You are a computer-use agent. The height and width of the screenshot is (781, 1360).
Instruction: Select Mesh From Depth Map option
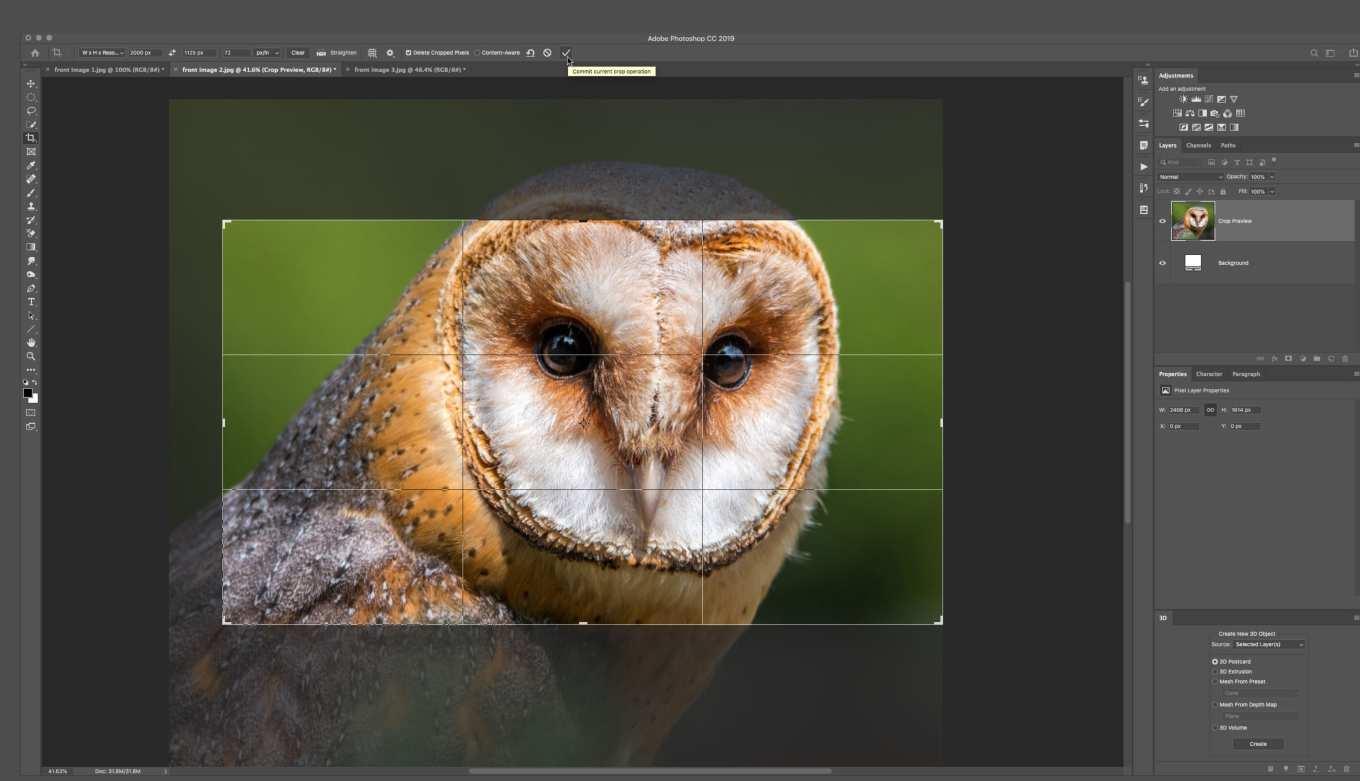tap(1215, 705)
